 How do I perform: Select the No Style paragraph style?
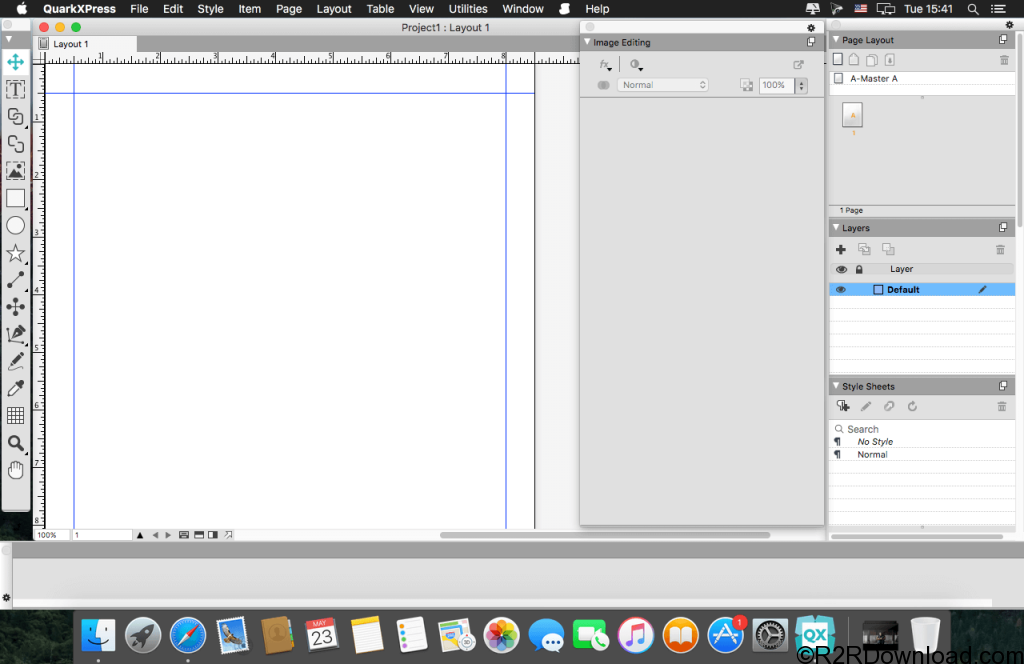click(x=922, y=442)
